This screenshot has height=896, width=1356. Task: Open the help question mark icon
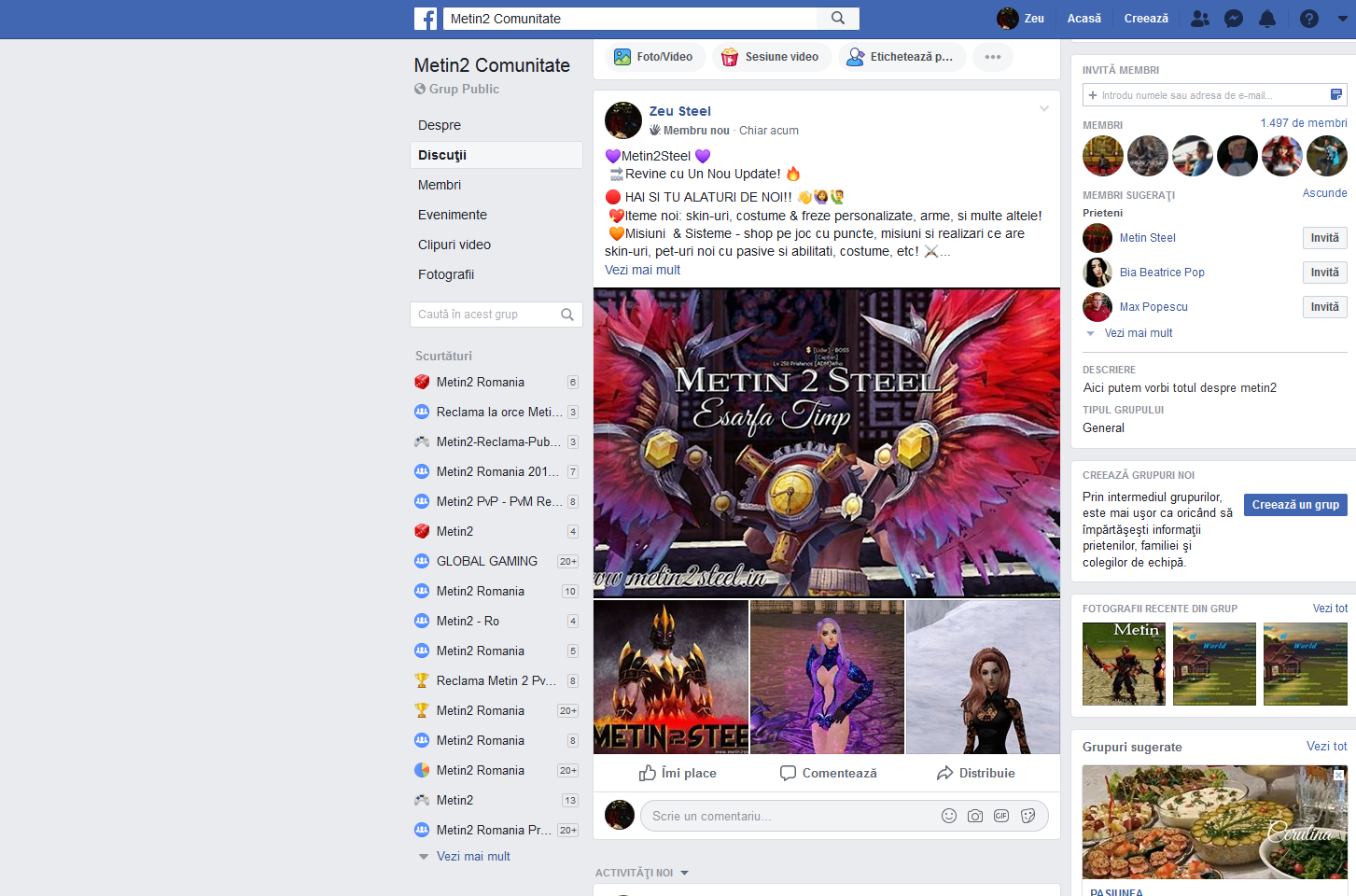point(1309,19)
